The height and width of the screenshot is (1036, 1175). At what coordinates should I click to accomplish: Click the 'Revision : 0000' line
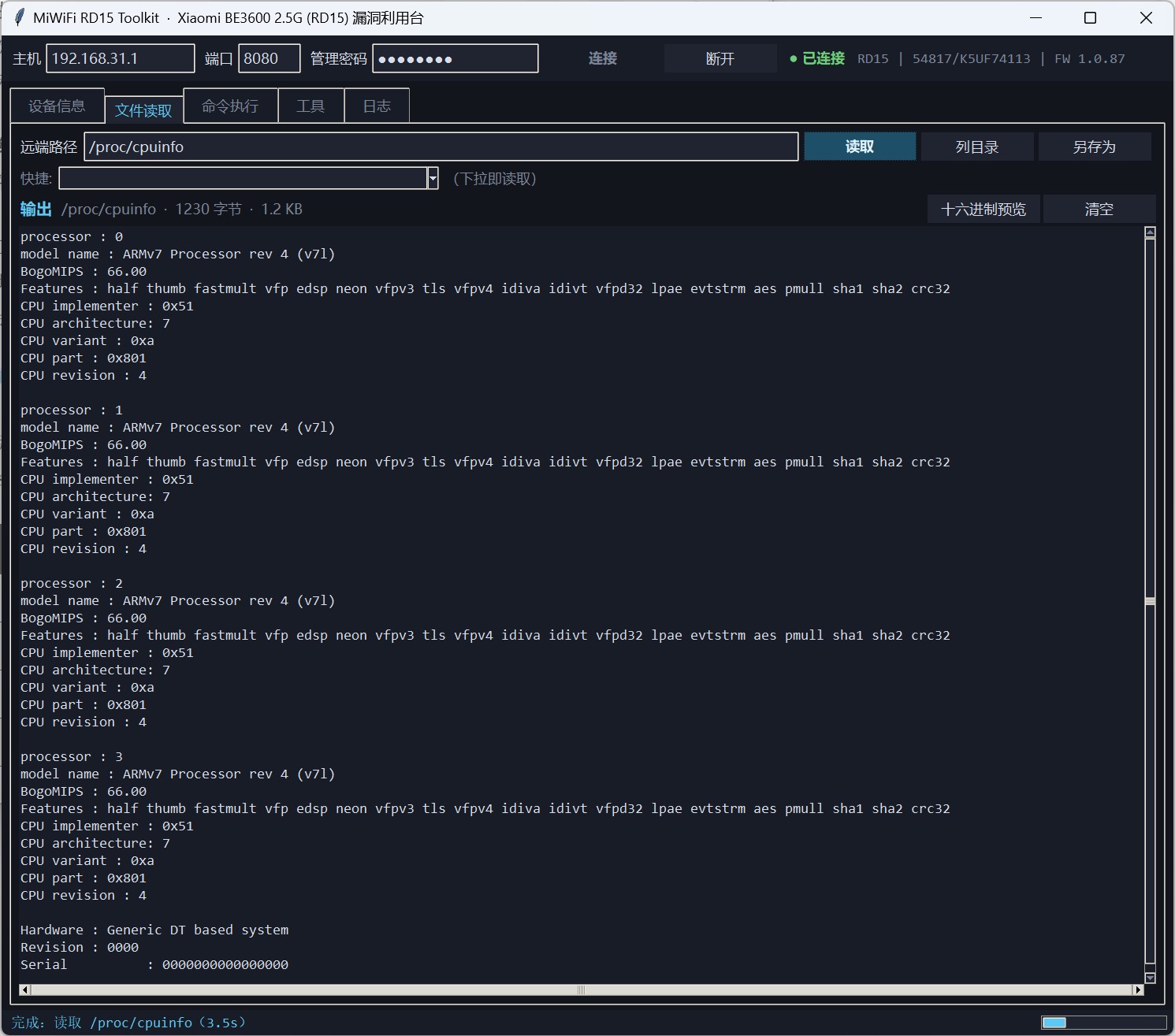[x=80, y=947]
